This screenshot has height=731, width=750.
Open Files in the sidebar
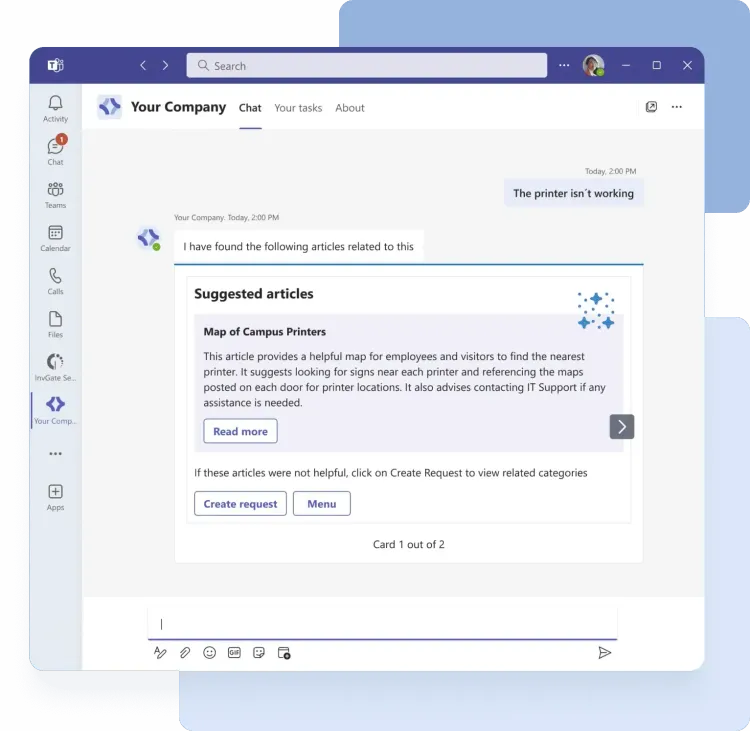55,323
